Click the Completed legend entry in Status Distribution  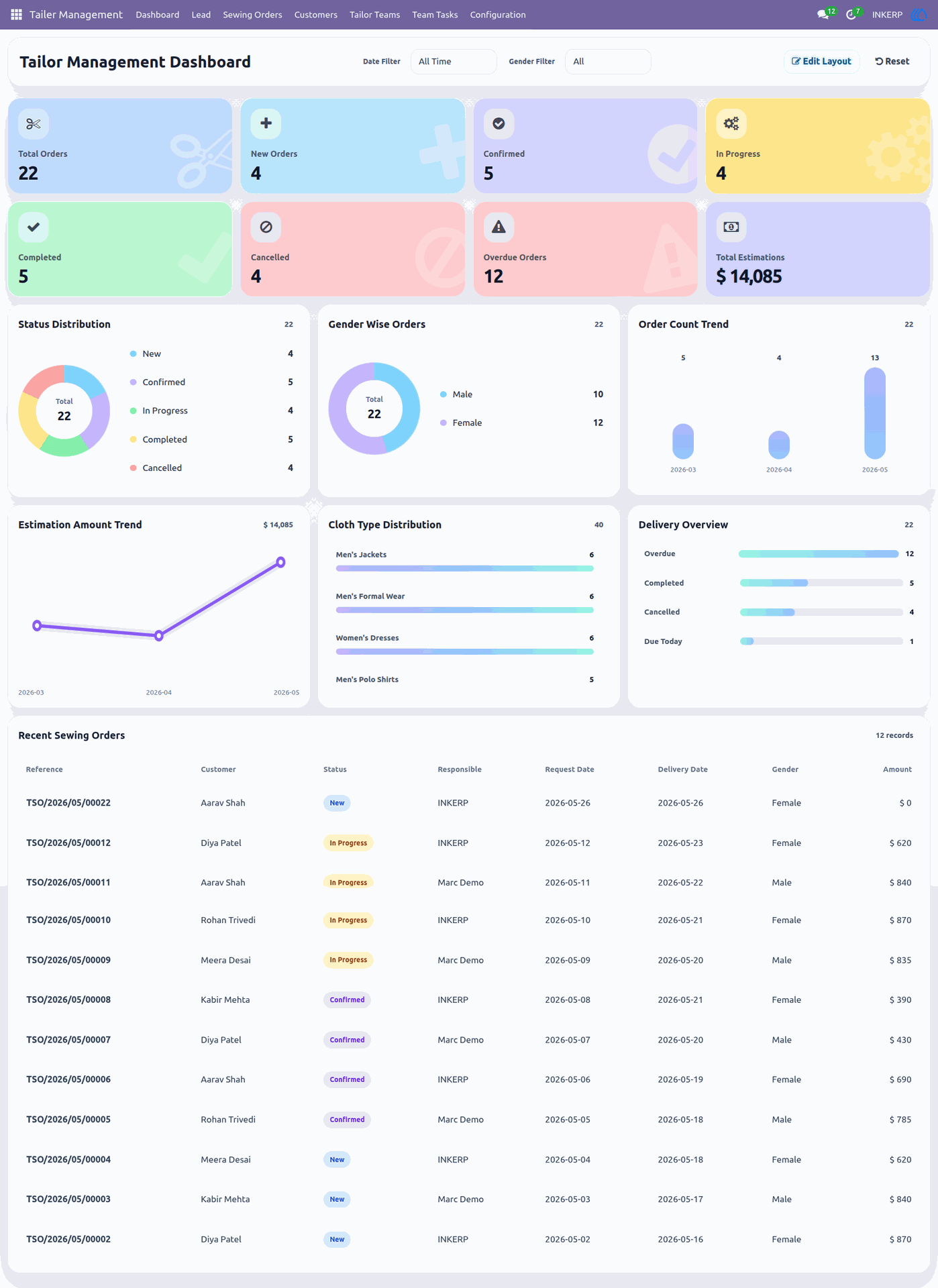(x=211, y=439)
